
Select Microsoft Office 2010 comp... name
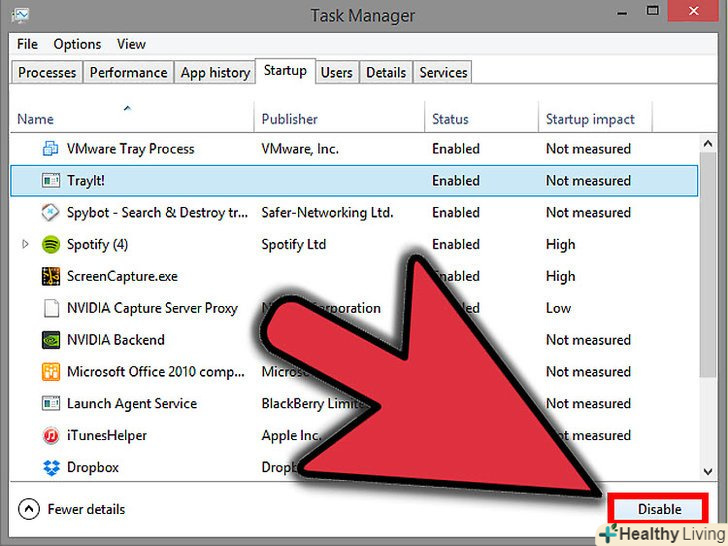click(x=156, y=372)
